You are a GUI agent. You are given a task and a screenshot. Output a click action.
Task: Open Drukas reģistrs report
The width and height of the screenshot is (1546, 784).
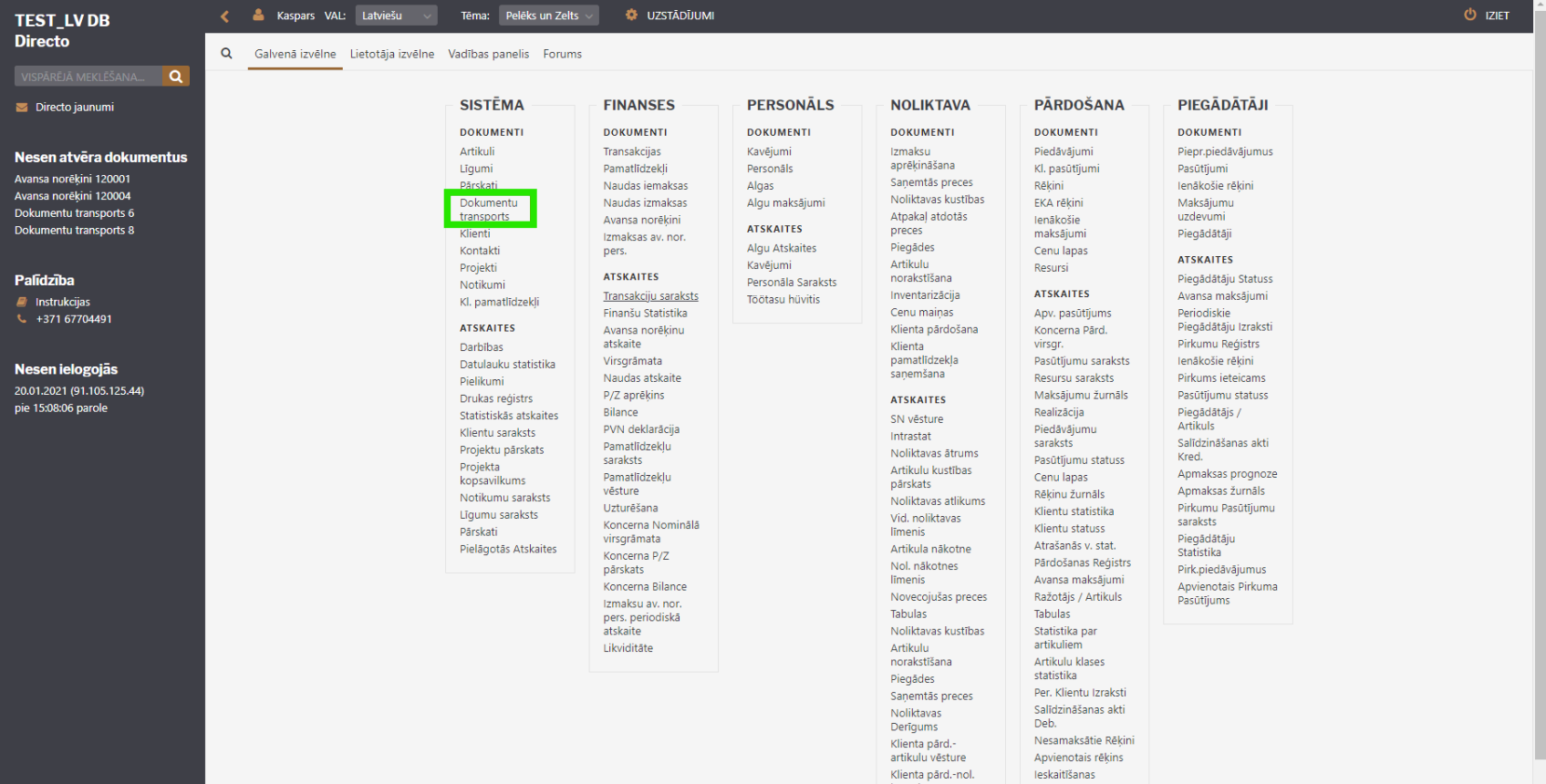496,398
